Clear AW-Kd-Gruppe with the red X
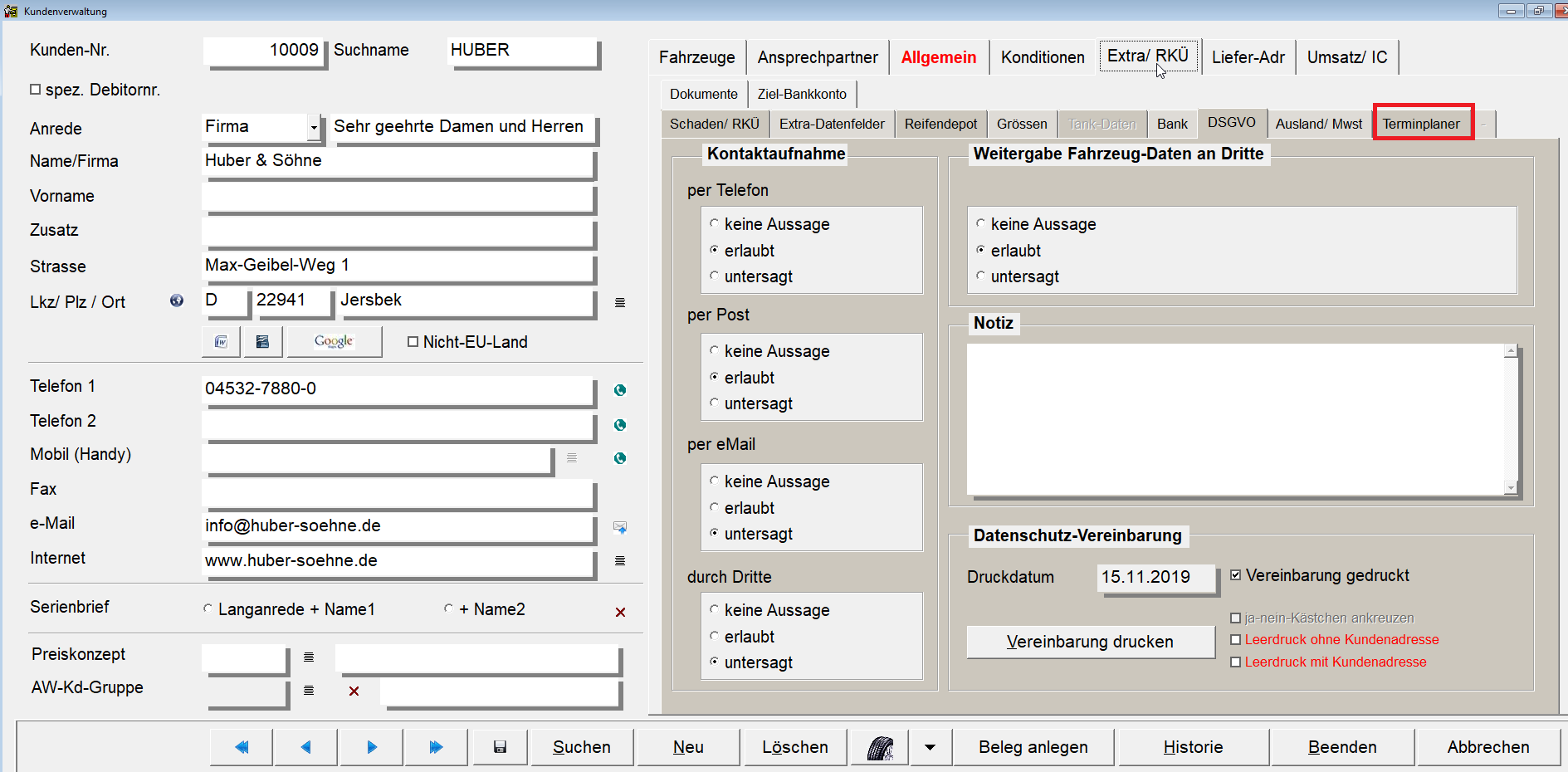This screenshot has width=1568, height=772. click(x=354, y=691)
